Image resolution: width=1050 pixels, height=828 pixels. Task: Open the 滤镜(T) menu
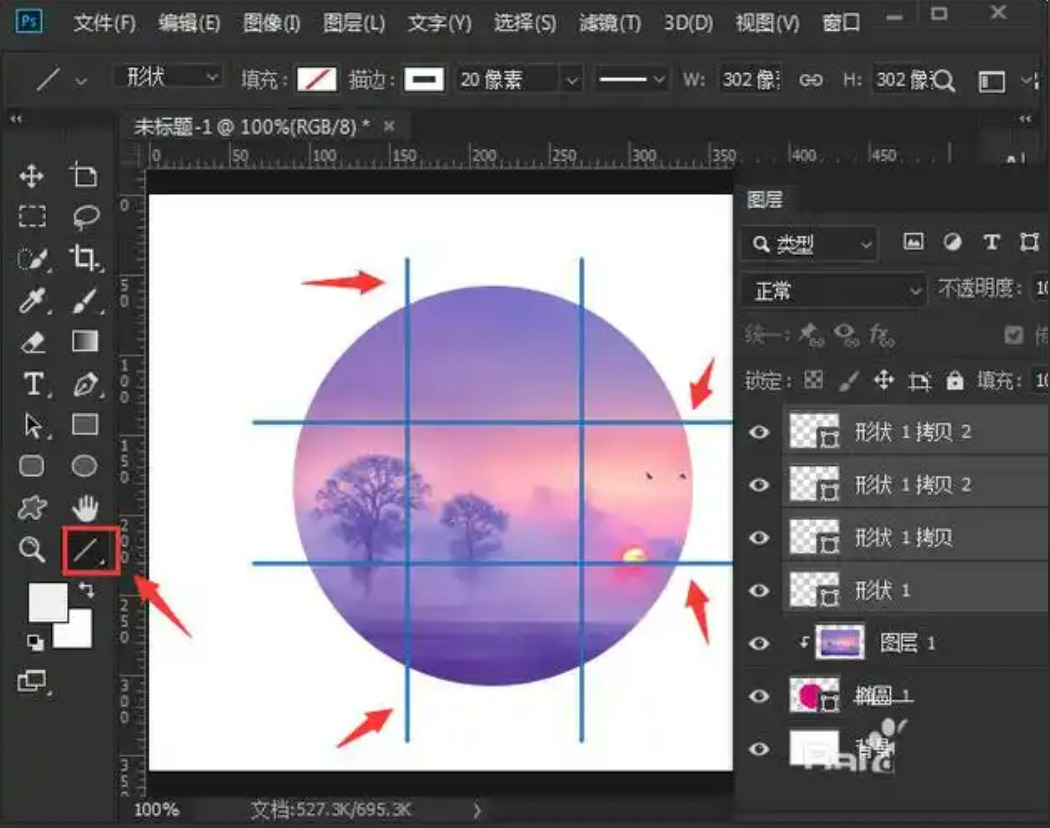coord(609,23)
